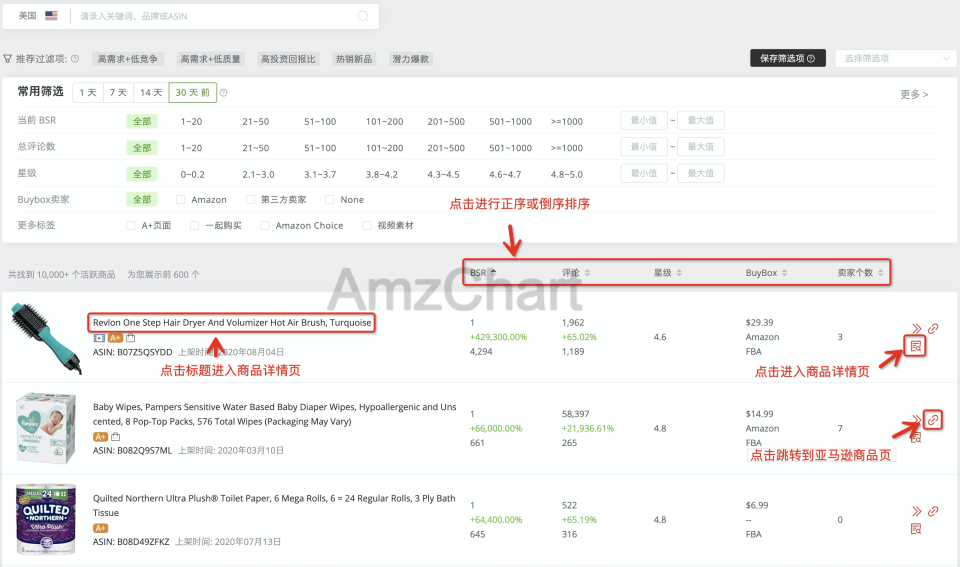Apply 热销新品 recommended filter
Viewport: 960px width, 567px height.
tap(354, 59)
